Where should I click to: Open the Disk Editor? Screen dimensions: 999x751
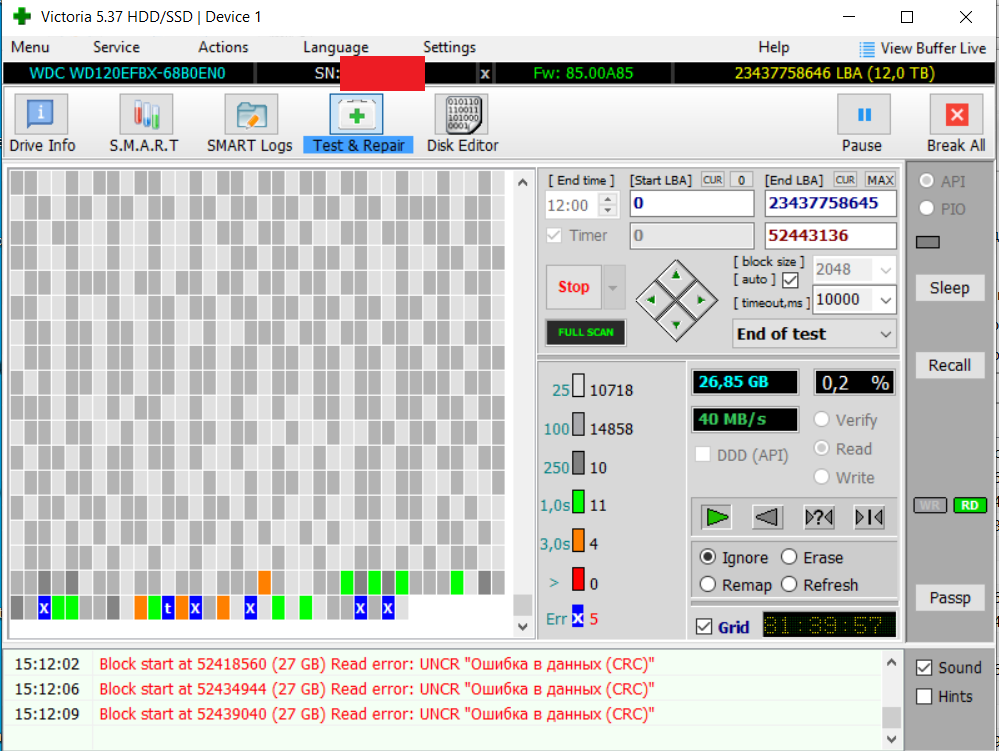(461, 121)
